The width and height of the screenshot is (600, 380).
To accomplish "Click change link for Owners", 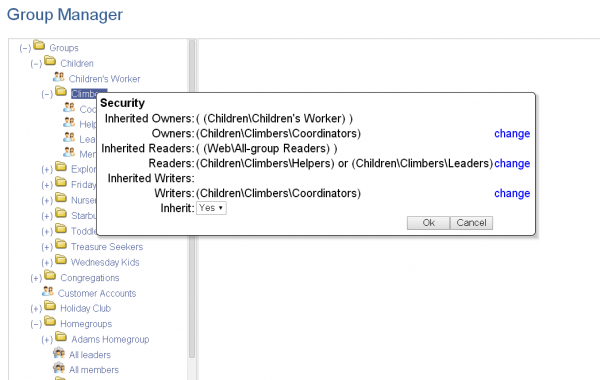I will click(512, 134).
